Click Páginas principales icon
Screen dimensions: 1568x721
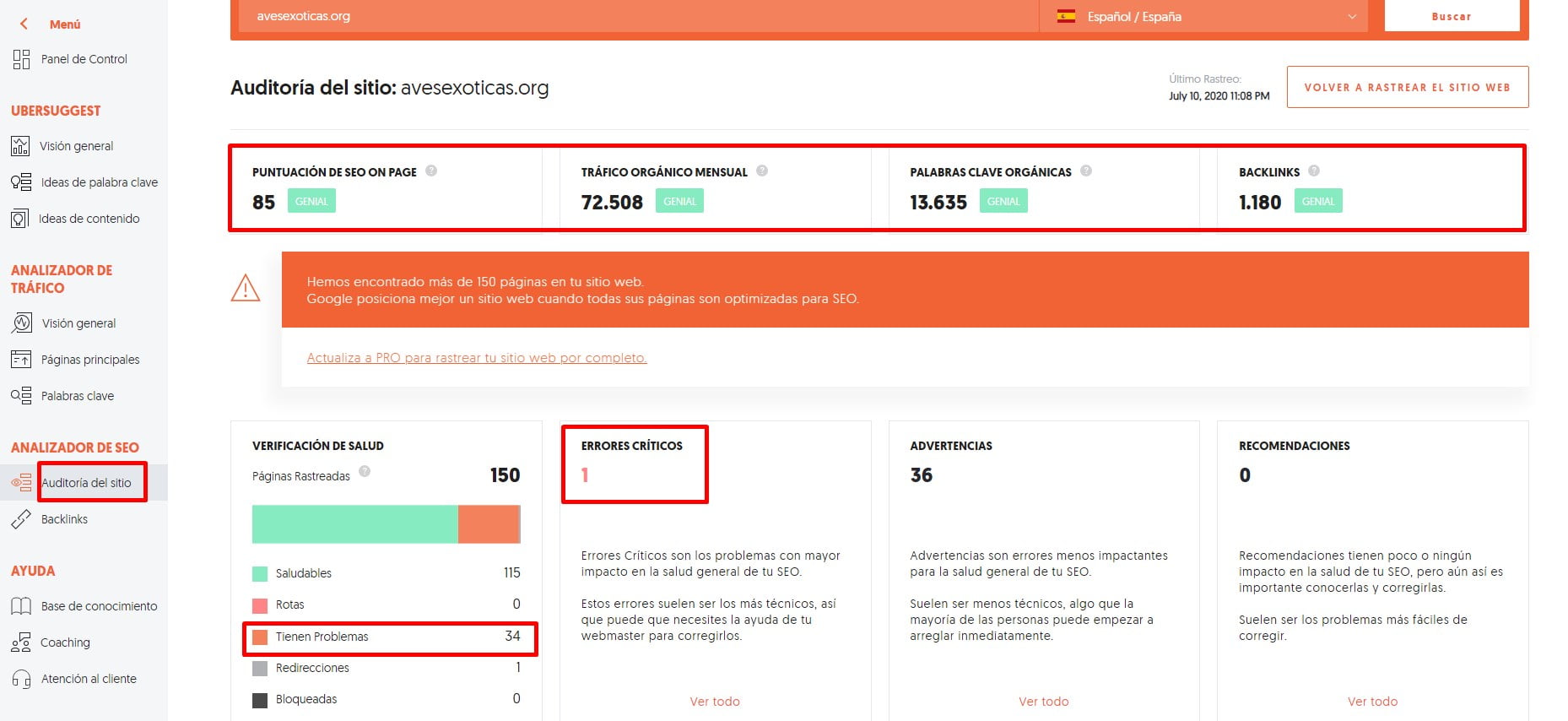(x=21, y=360)
